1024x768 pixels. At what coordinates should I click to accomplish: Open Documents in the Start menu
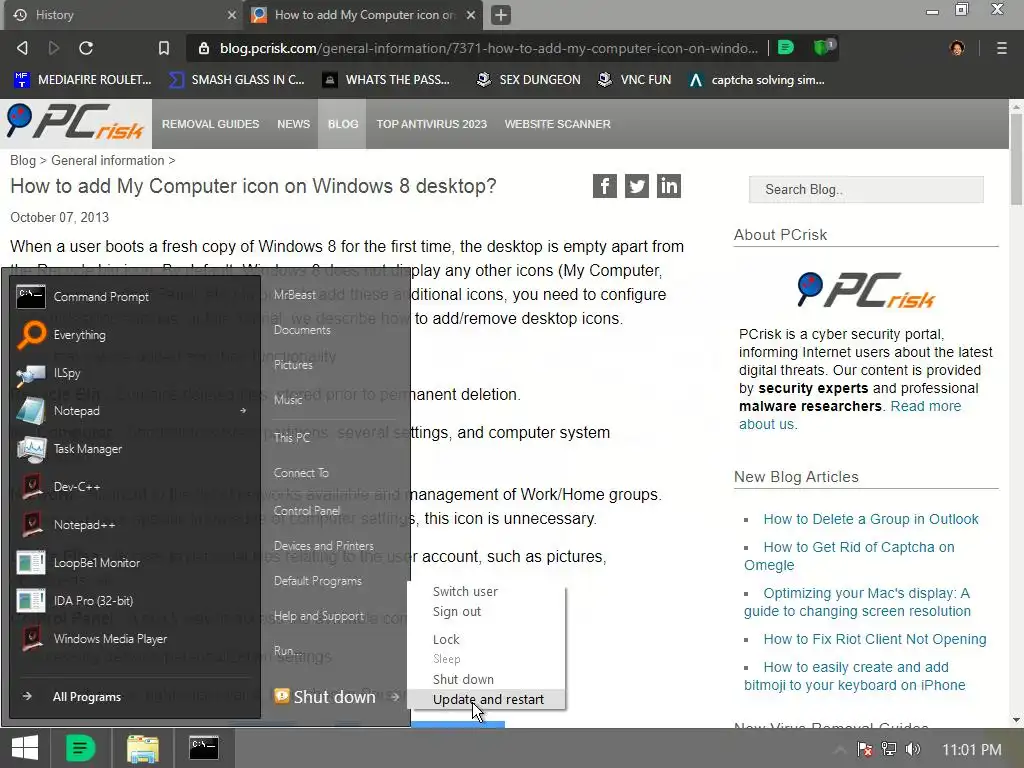tap(302, 330)
